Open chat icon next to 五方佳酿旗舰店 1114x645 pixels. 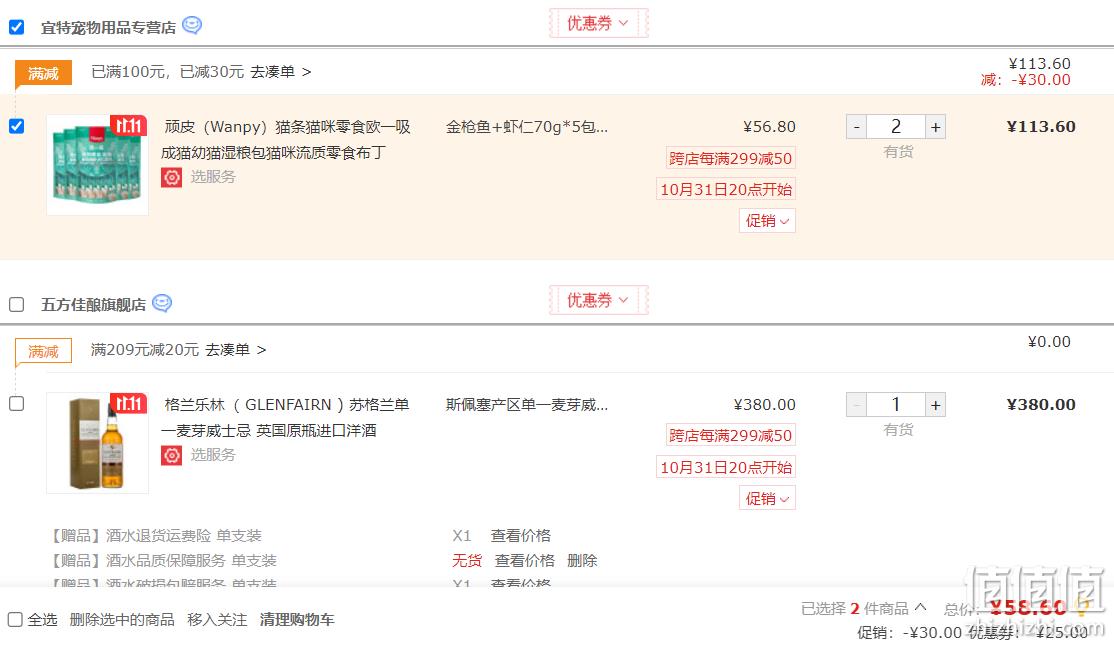tap(162, 303)
